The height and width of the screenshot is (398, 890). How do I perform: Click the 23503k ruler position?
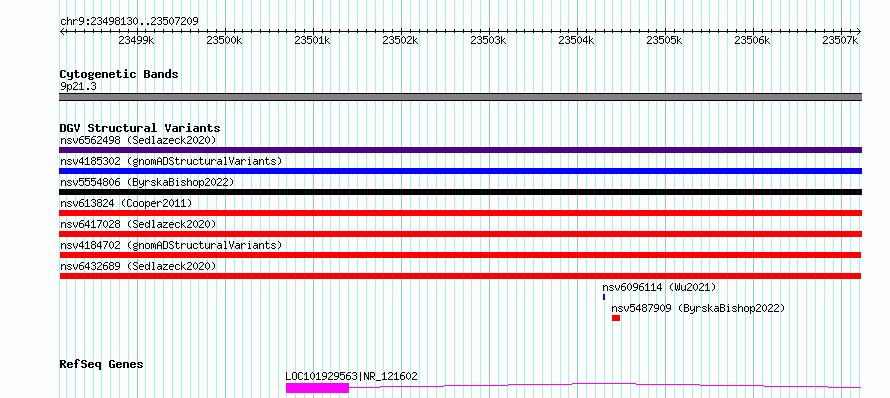[x=488, y=40]
